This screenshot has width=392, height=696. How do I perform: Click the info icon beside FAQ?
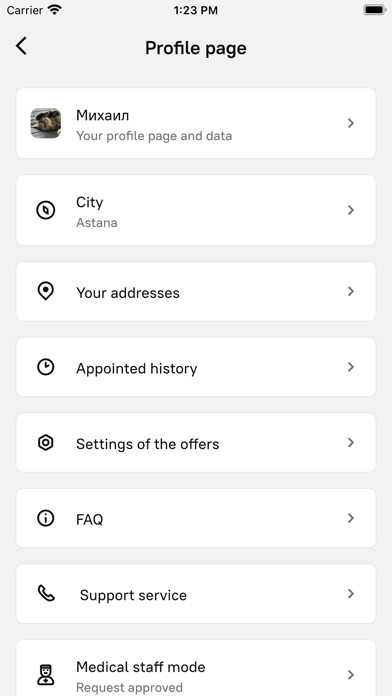[x=45, y=518]
